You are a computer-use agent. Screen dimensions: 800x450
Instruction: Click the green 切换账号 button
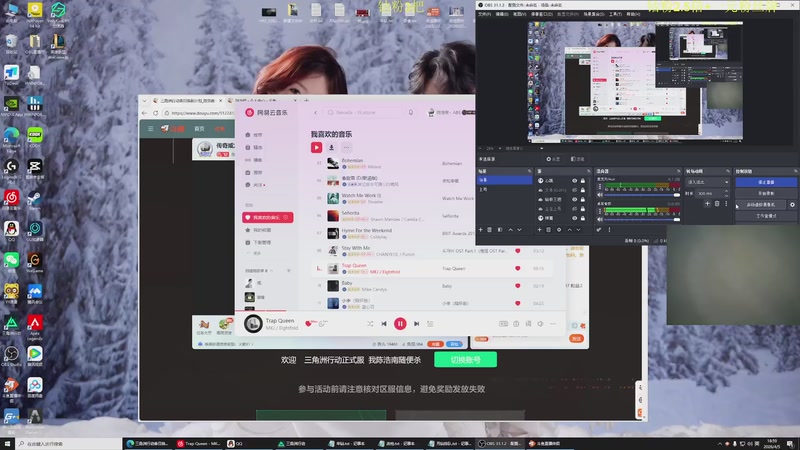tap(465, 360)
